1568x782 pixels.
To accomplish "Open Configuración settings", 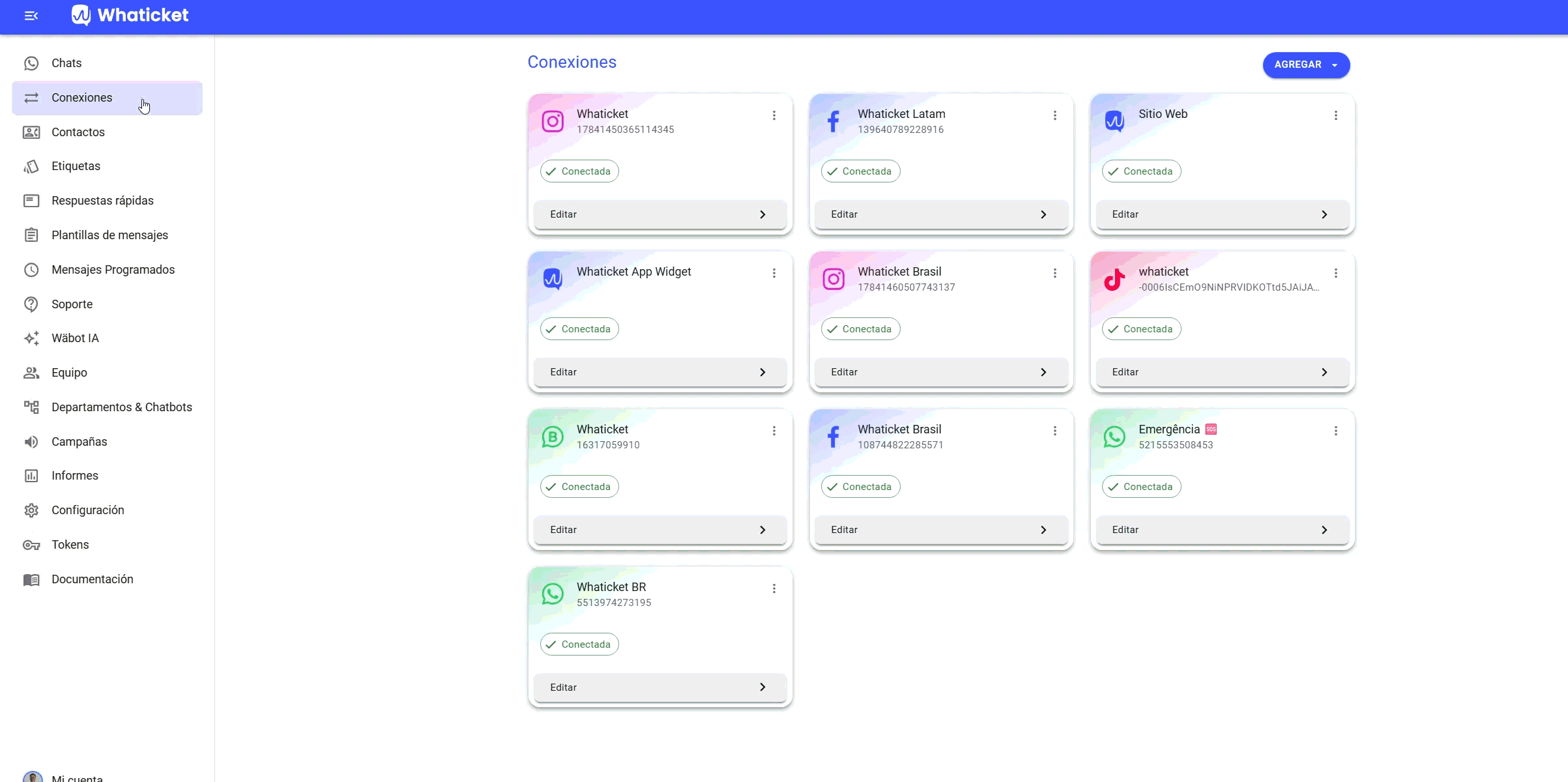I will pyautogui.click(x=107, y=510).
